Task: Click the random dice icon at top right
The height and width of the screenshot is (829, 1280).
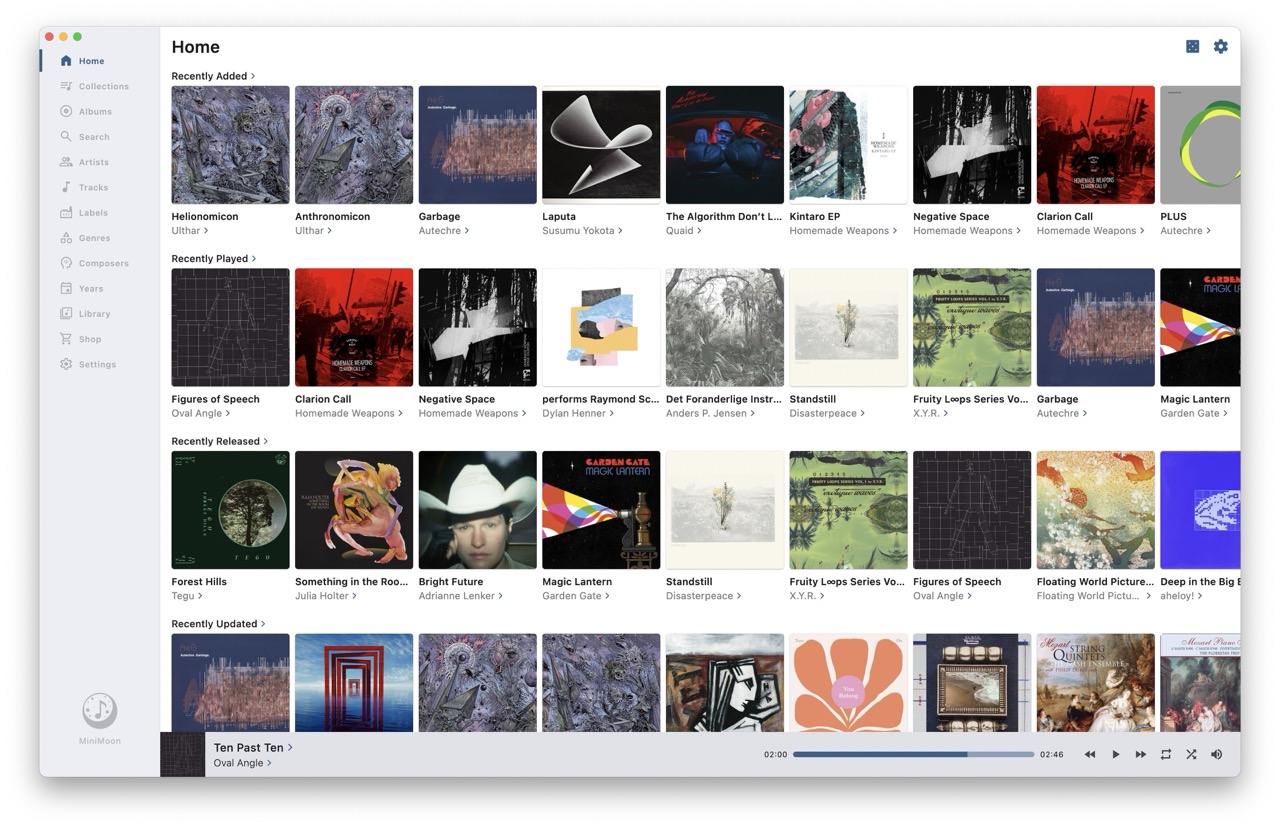Action: [1192, 46]
